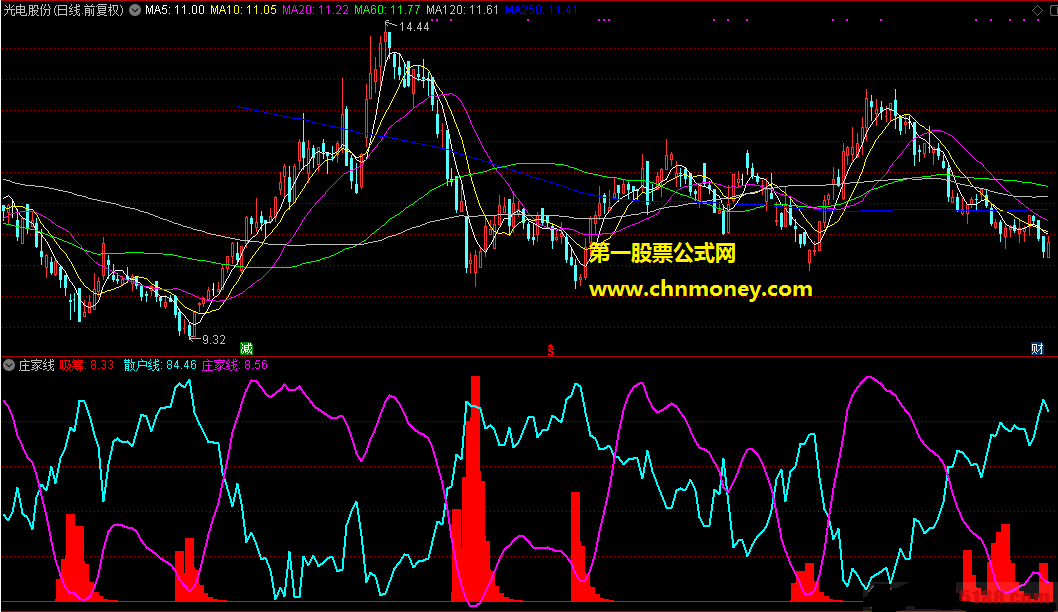
Task: Click the red S marker on the time axis
Action: coord(551,350)
